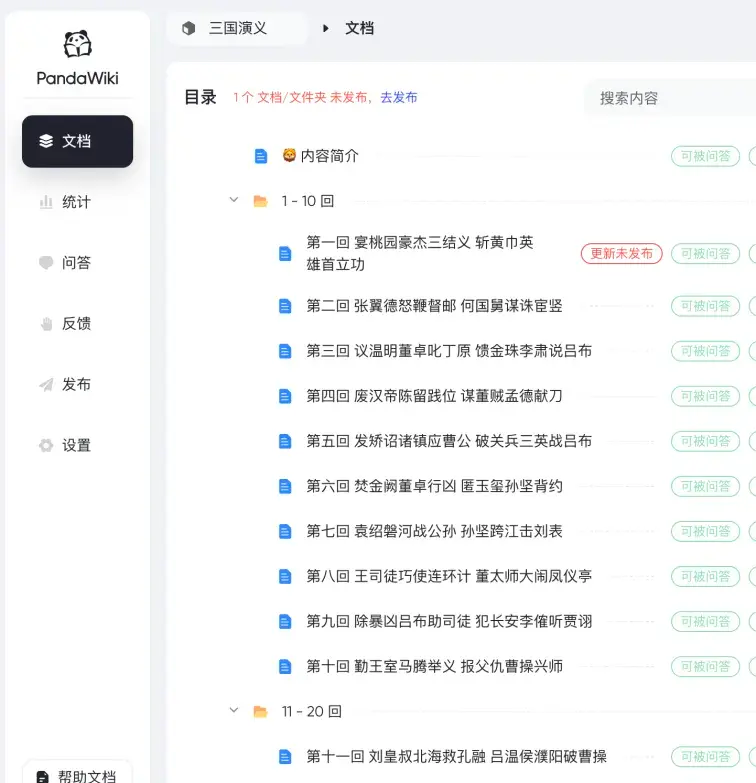Open the 统计 sidebar section

[77, 202]
